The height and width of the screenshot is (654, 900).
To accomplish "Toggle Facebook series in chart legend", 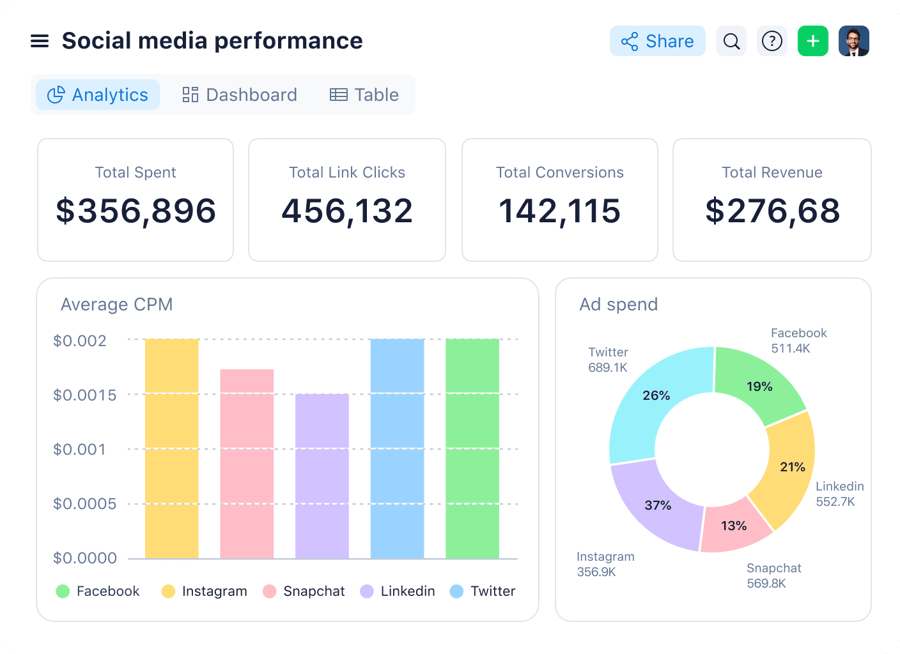I will coord(98,591).
